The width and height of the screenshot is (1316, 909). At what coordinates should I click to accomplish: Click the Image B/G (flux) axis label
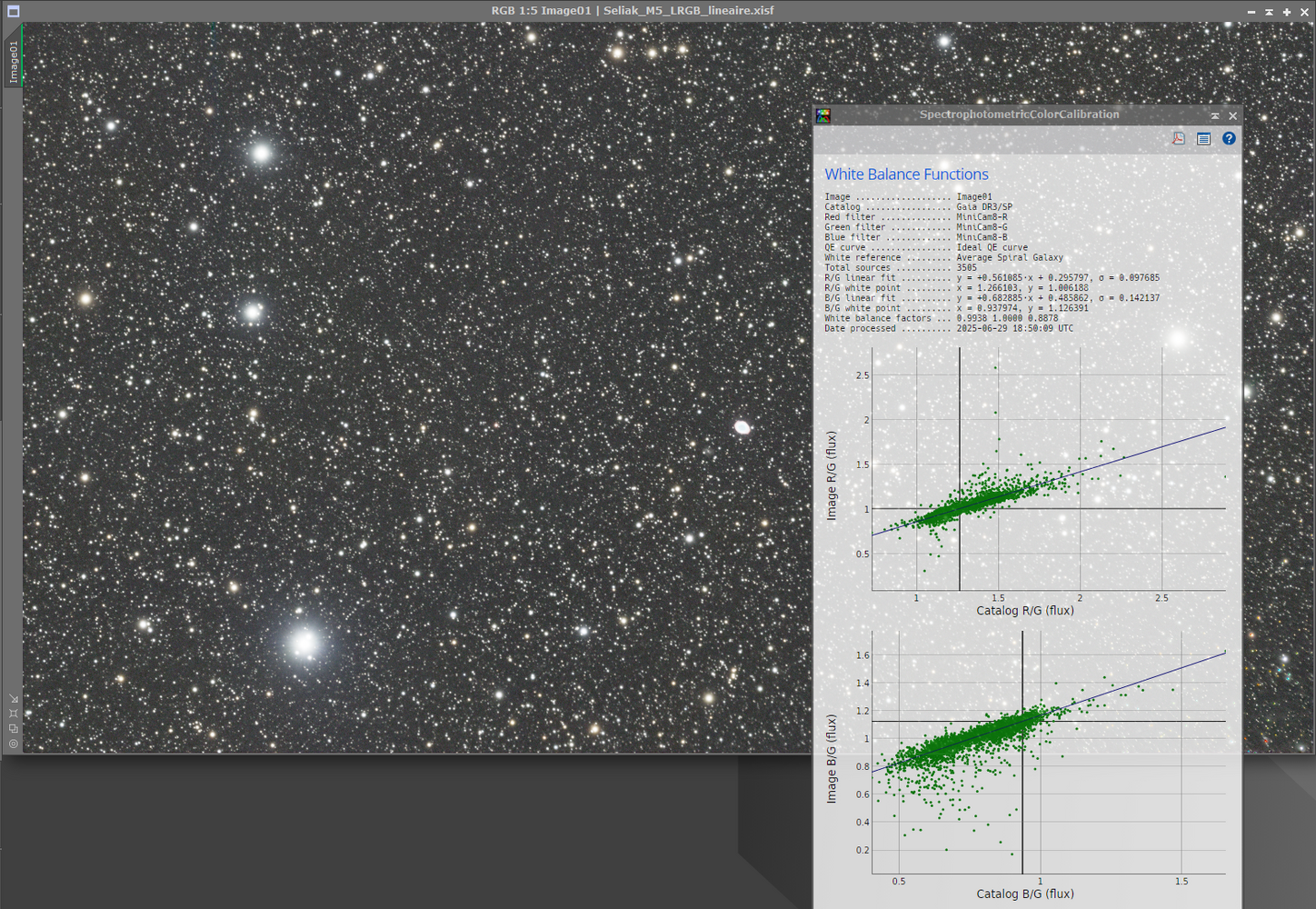pyautogui.click(x=831, y=758)
